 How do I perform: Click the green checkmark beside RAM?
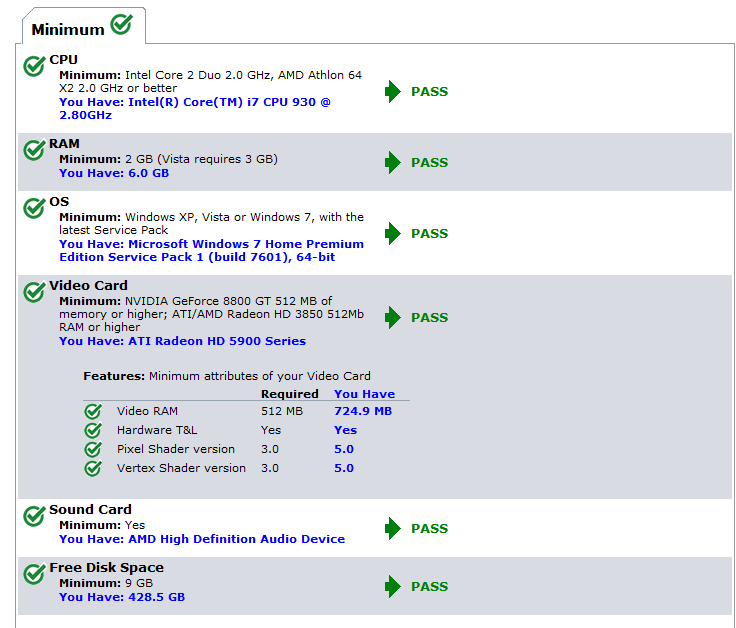pos(34,150)
